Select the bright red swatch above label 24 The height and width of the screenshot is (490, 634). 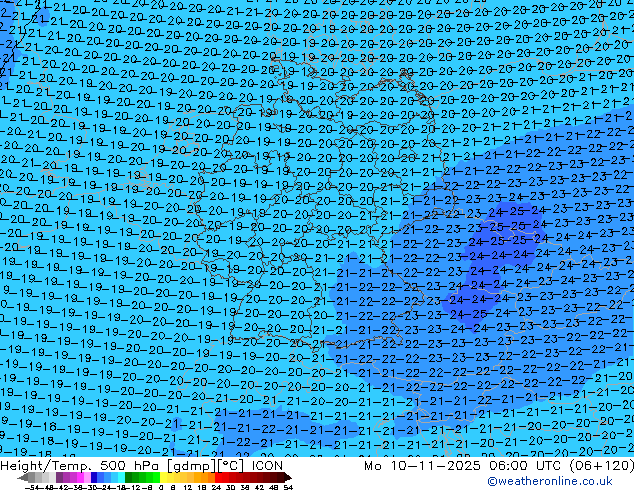click(218, 477)
